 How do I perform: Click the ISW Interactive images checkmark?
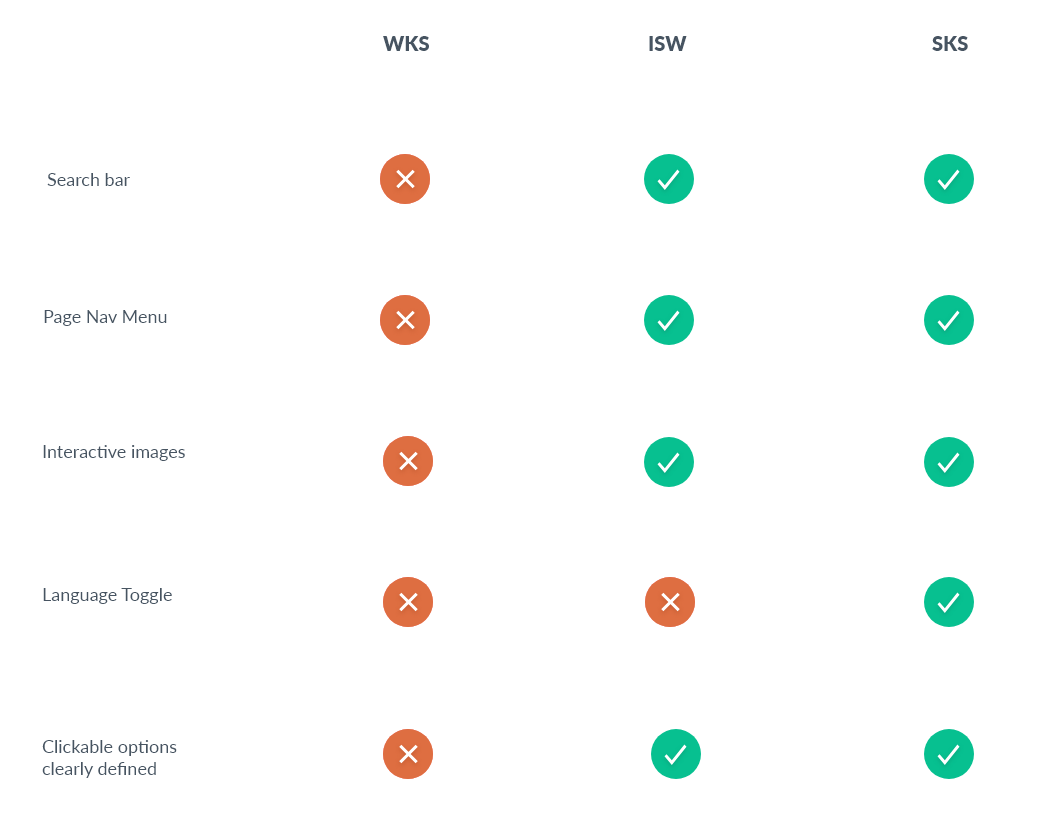pos(669,462)
